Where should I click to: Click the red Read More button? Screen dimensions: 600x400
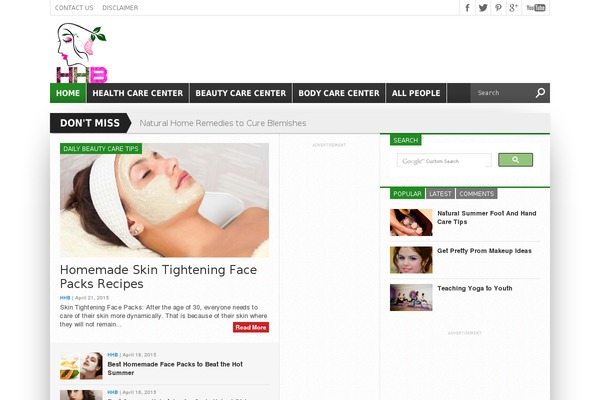[x=251, y=327]
